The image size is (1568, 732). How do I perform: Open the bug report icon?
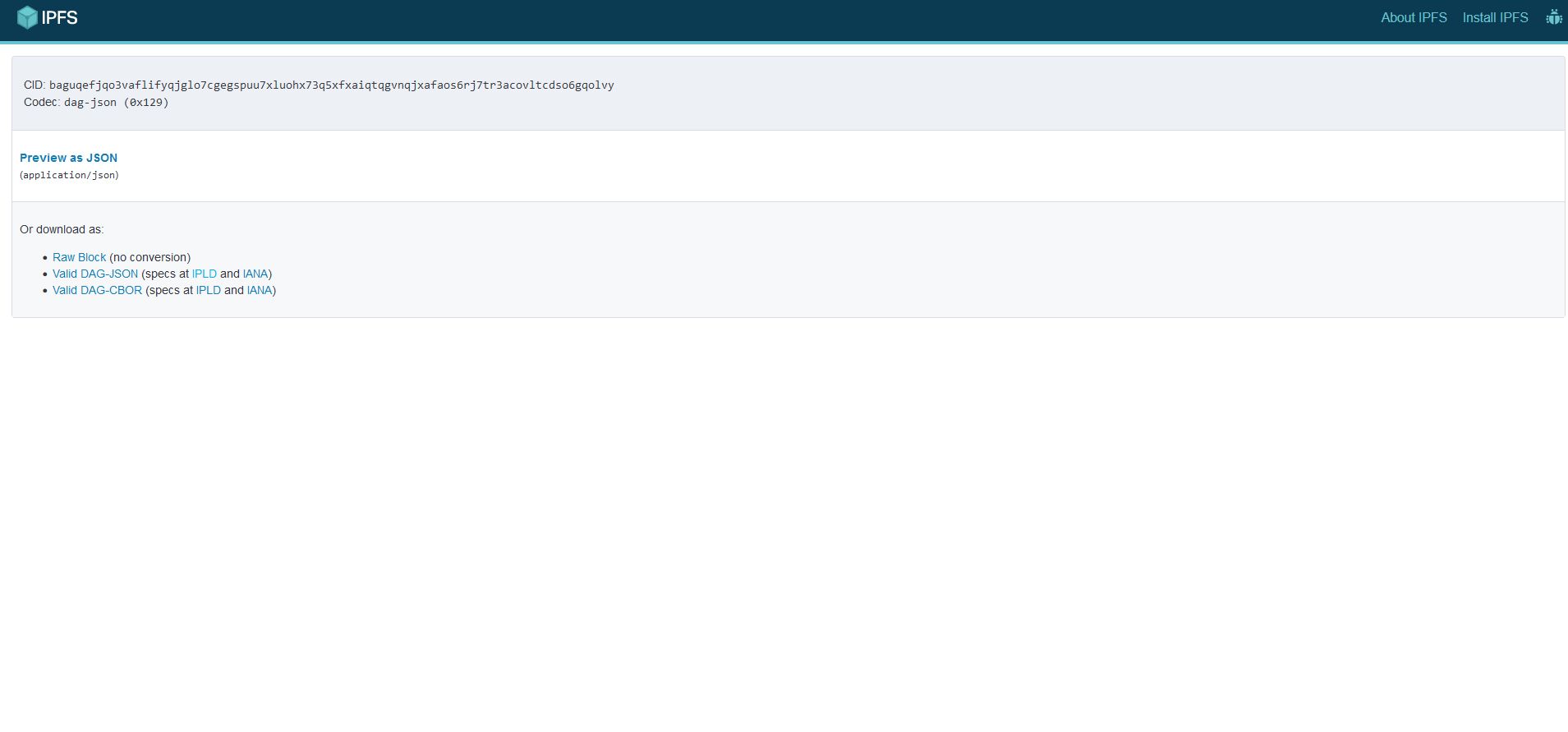point(1553,17)
